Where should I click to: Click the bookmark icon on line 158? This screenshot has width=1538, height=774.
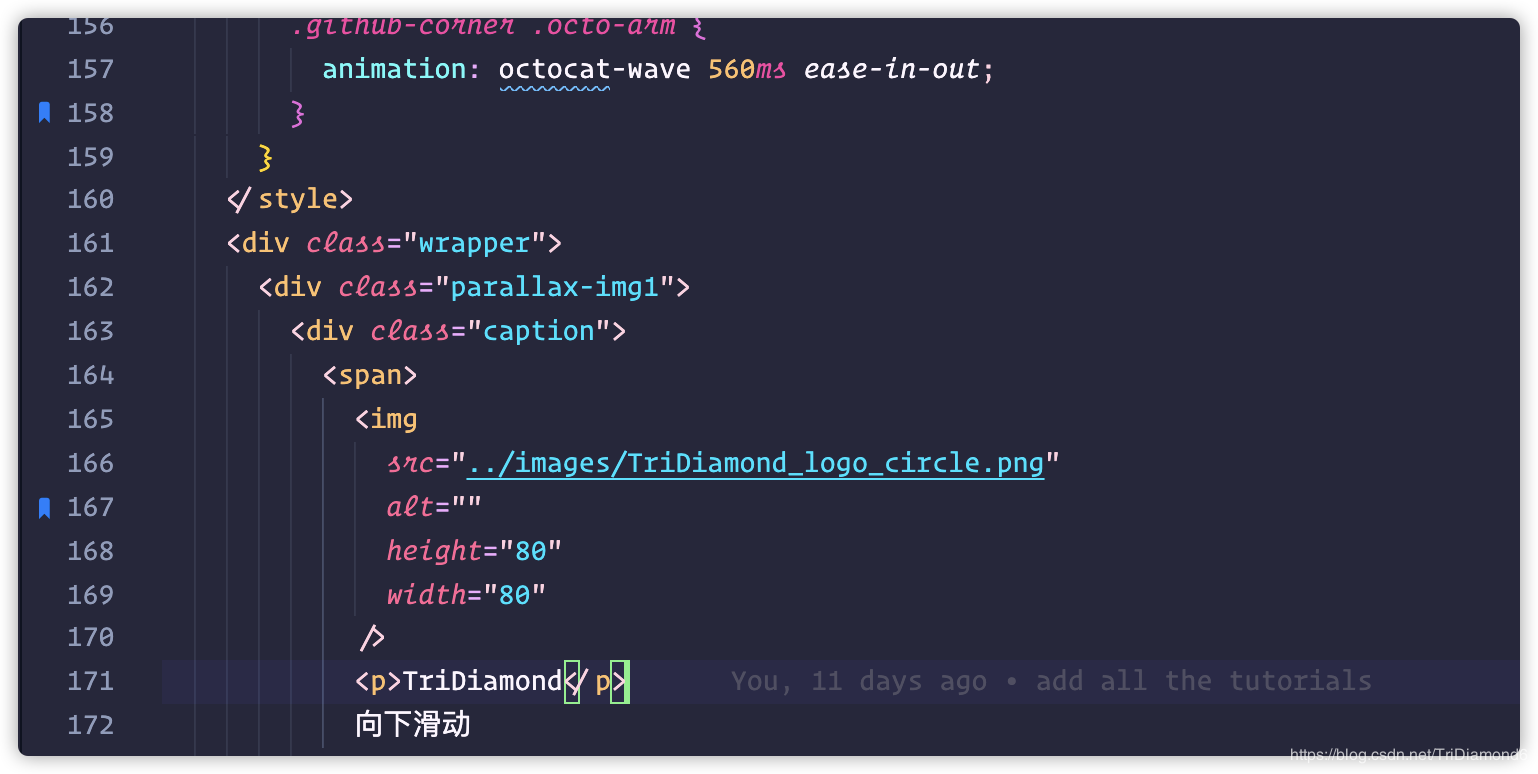(x=44, y=113)
